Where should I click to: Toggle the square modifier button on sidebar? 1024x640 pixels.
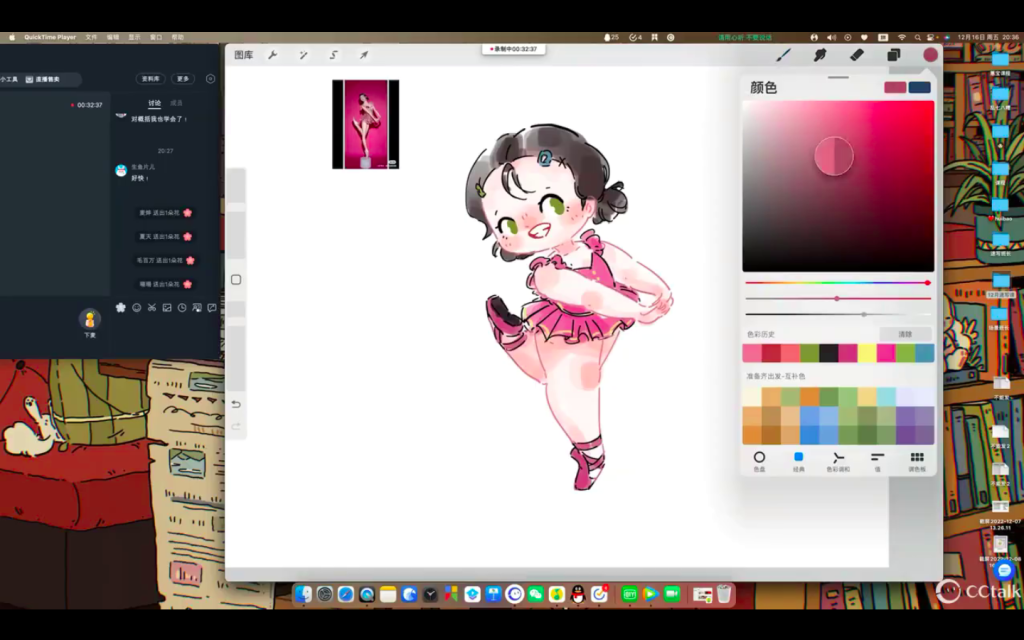pos(236,280)
